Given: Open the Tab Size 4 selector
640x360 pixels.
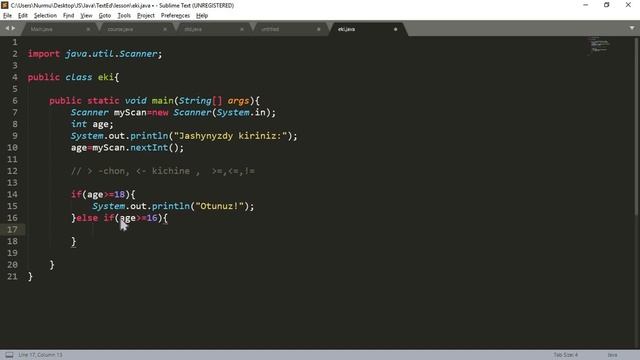Looking at the screenshot, I should click(x=566, y=355).
